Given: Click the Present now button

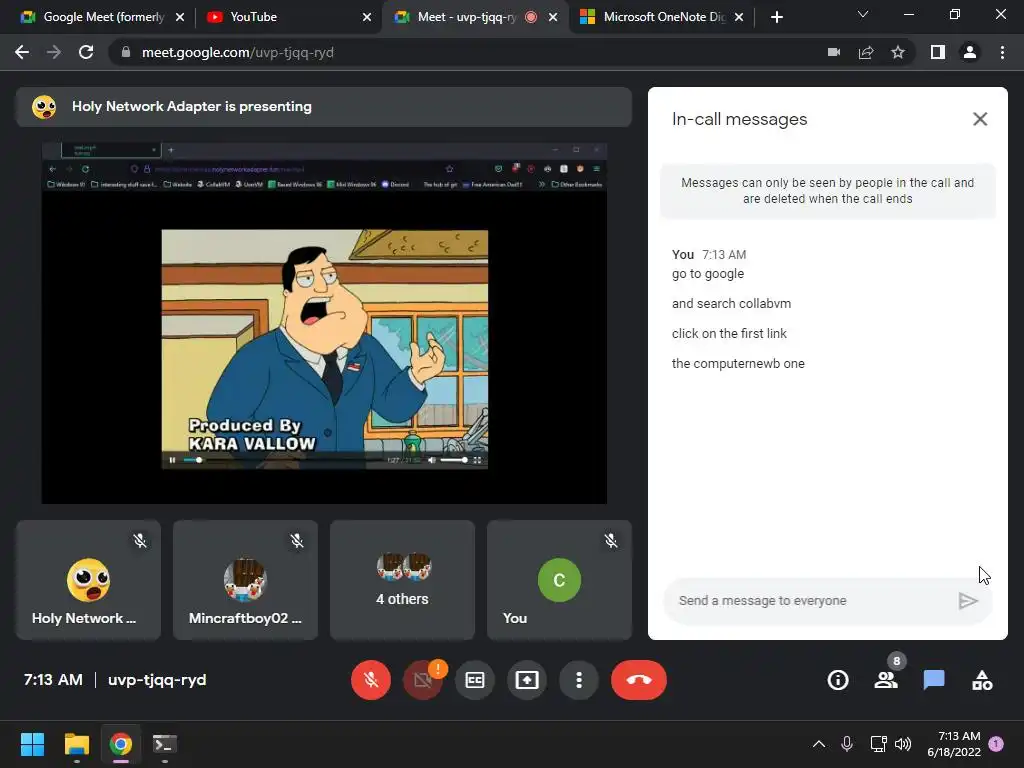Looking at the screenshot, I should click(x=527, y=680).
